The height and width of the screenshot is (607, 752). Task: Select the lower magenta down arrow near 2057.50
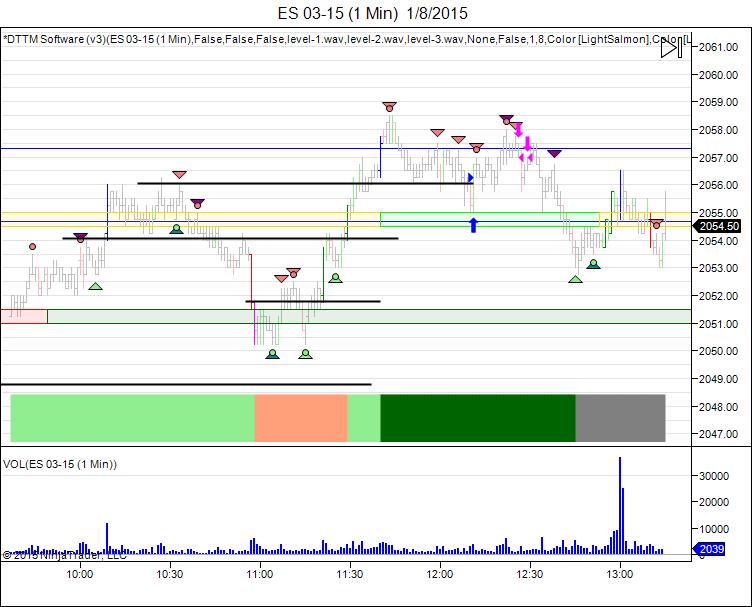528,143
